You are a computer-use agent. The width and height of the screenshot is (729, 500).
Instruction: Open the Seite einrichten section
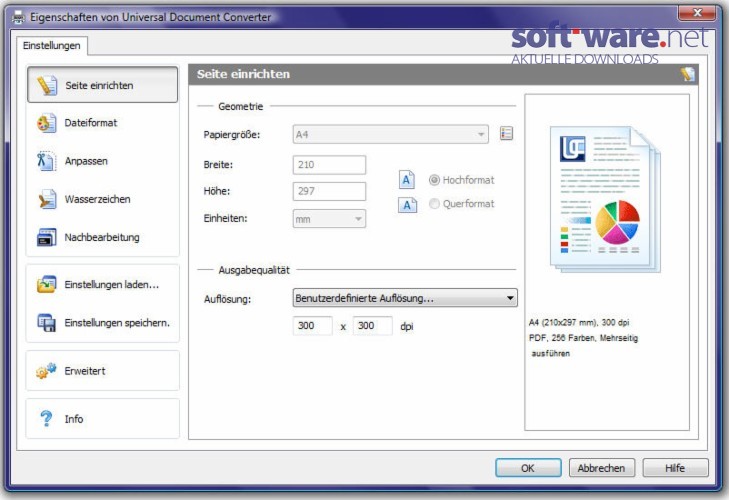[102, 85]
